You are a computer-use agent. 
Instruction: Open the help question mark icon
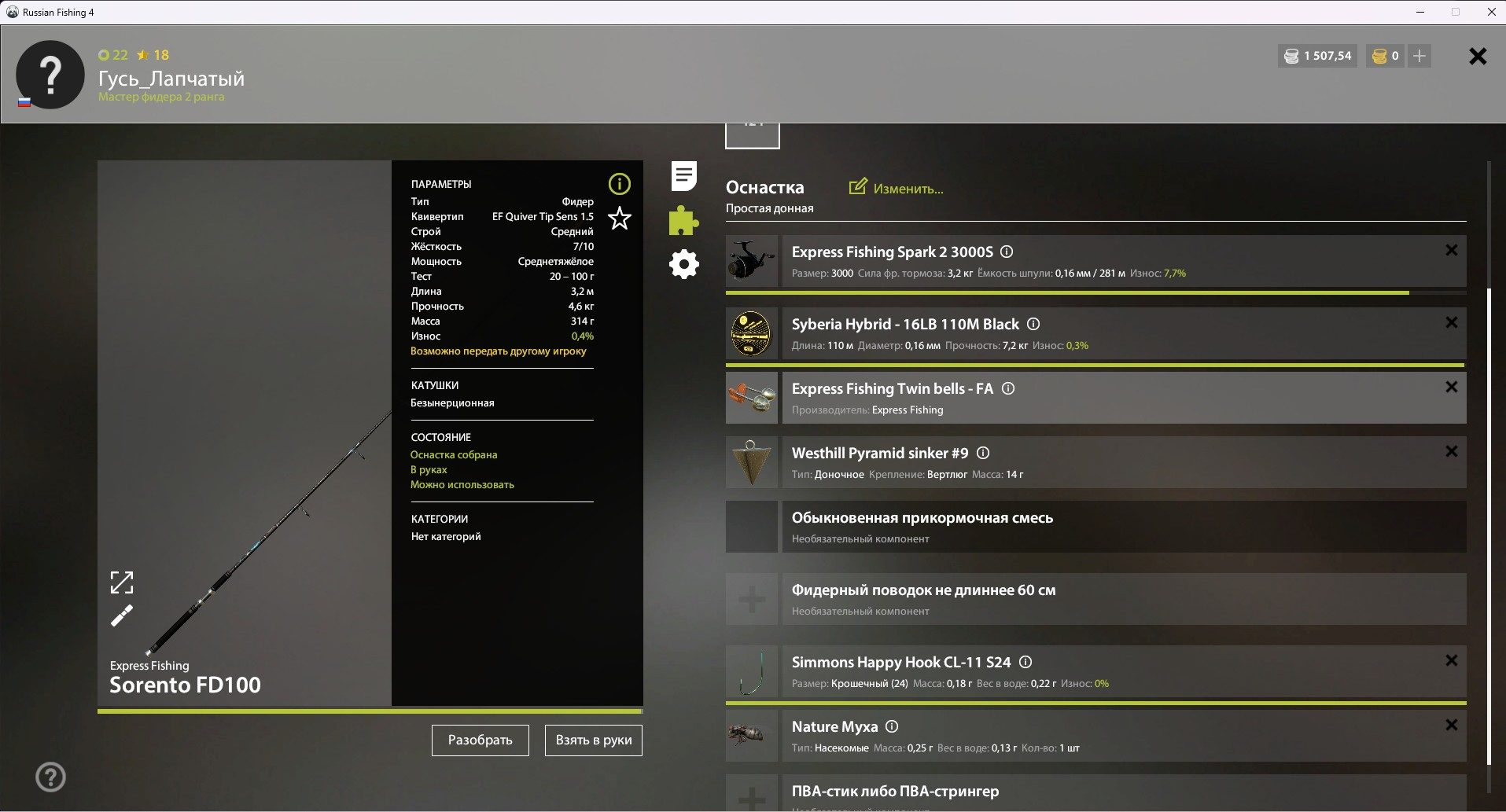(x=50, y=777)
